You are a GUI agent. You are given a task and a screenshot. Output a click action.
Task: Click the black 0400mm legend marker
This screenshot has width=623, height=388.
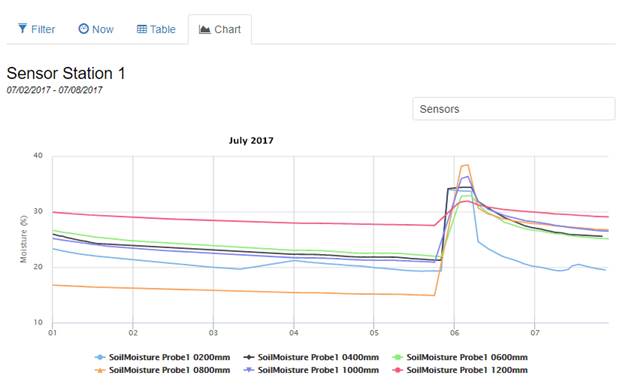tap(249, 357)
